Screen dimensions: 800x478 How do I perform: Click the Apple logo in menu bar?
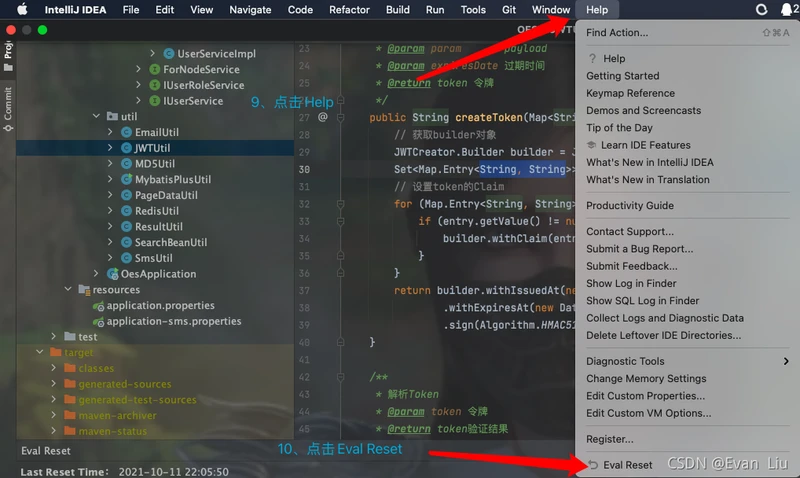click(22, 10)
